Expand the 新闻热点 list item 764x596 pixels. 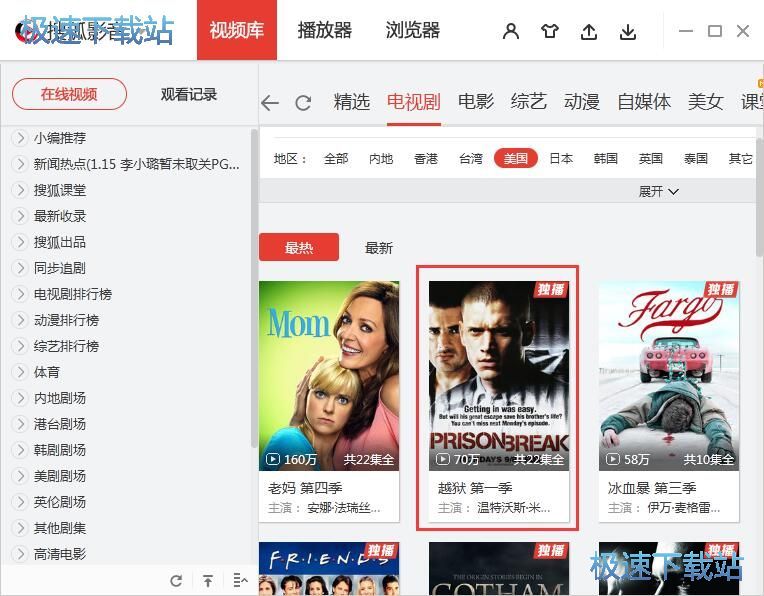(19, 164)
